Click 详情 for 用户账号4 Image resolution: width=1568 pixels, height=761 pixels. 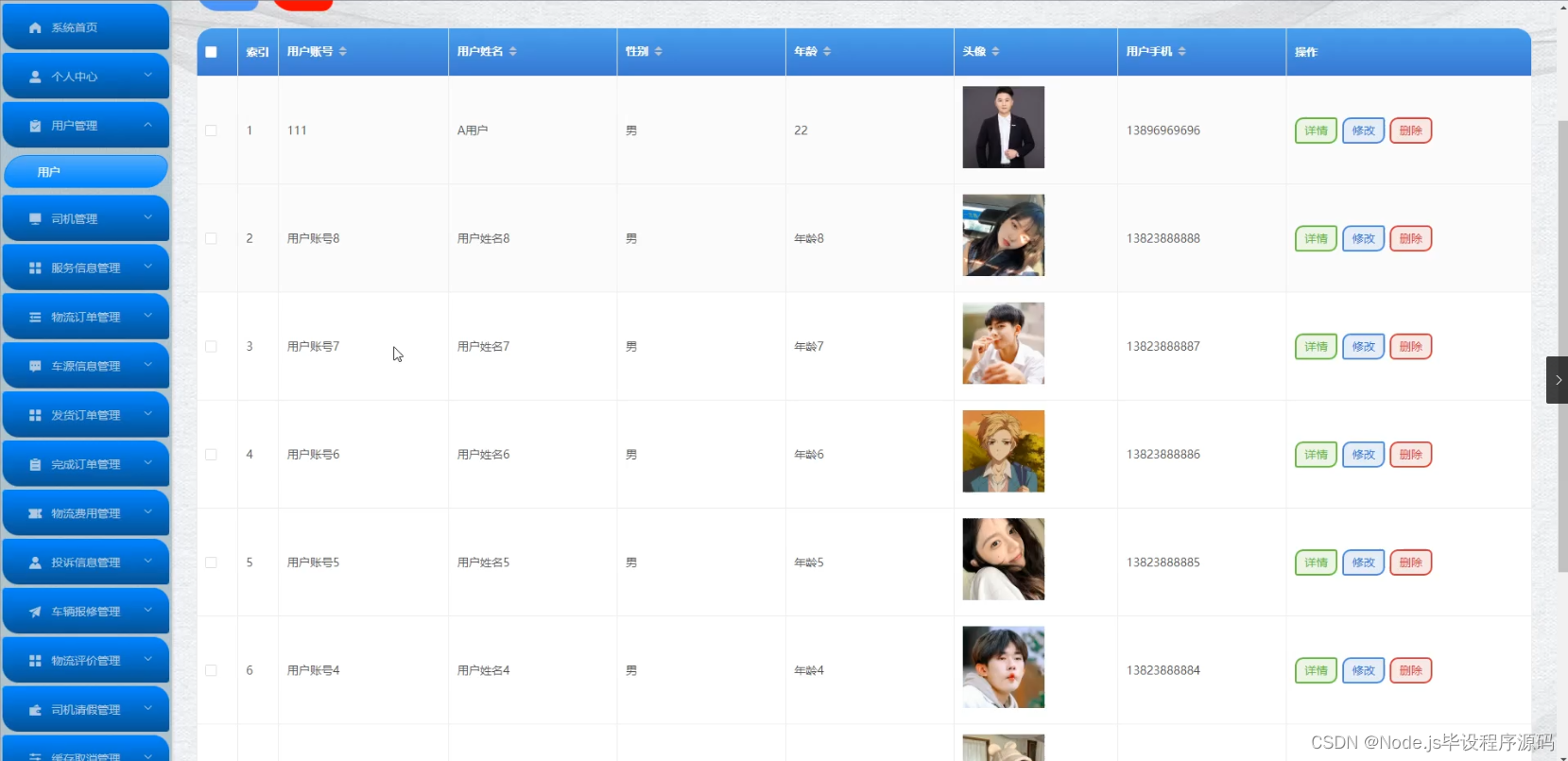[x=1316, y=670]
